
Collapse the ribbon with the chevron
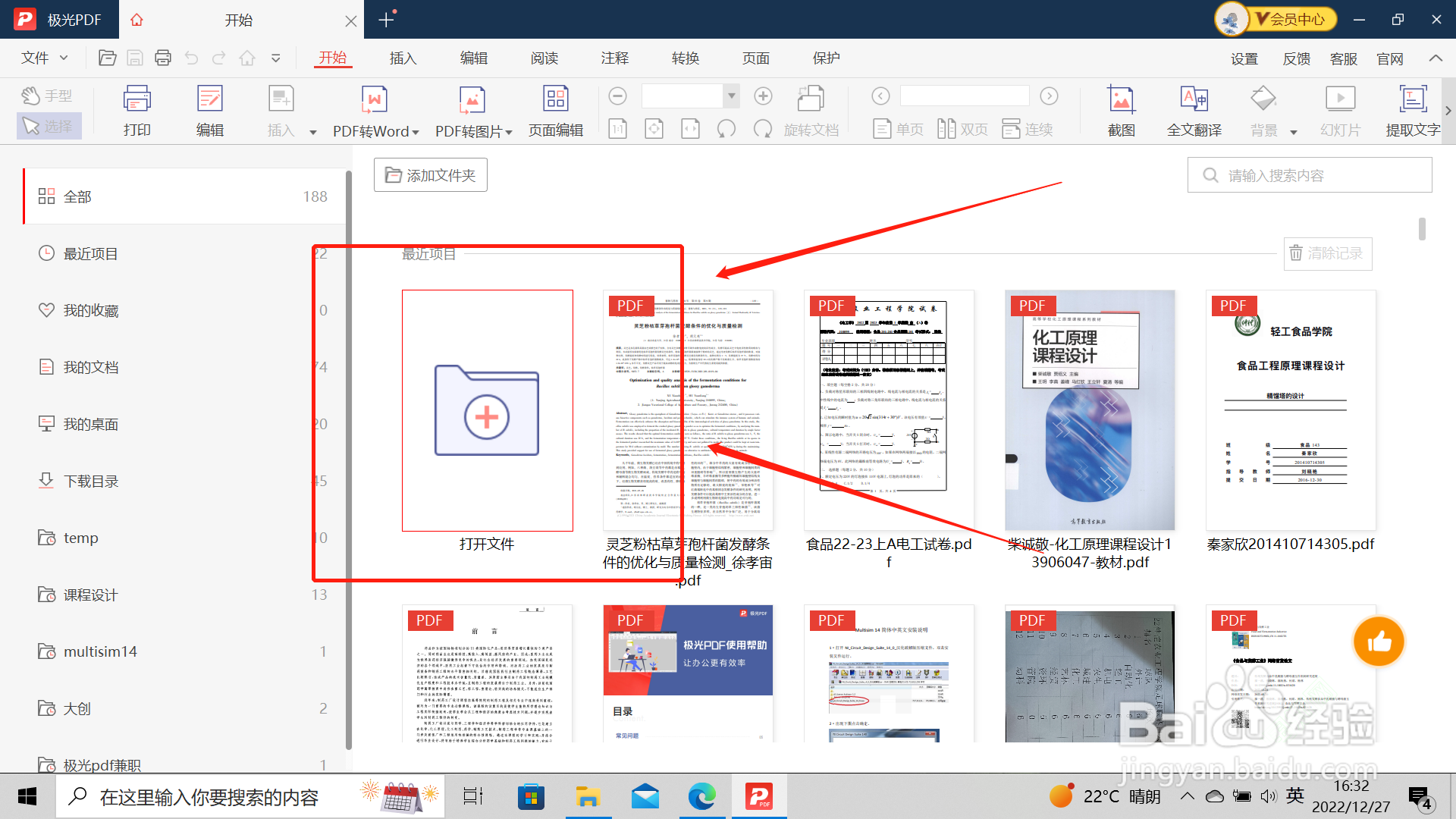1436,58
